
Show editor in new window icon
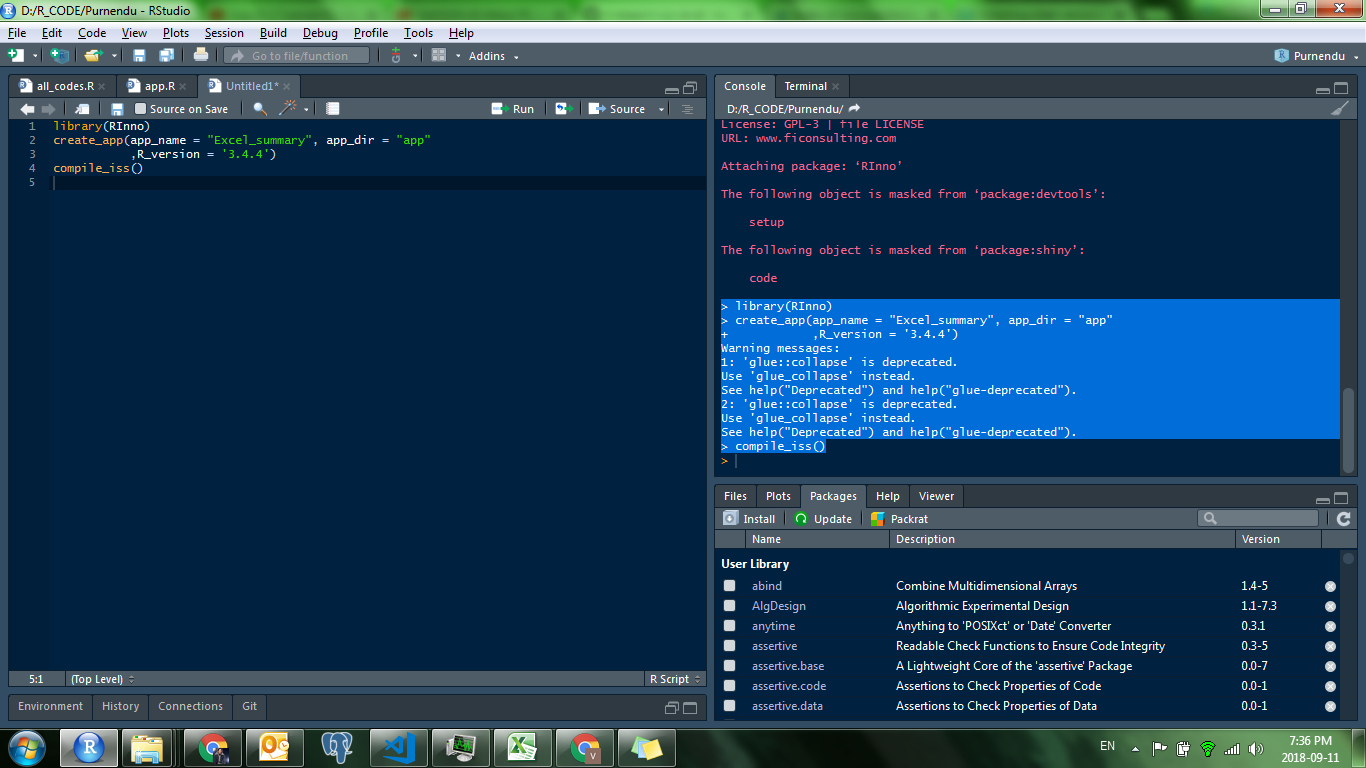pos(82,109)
